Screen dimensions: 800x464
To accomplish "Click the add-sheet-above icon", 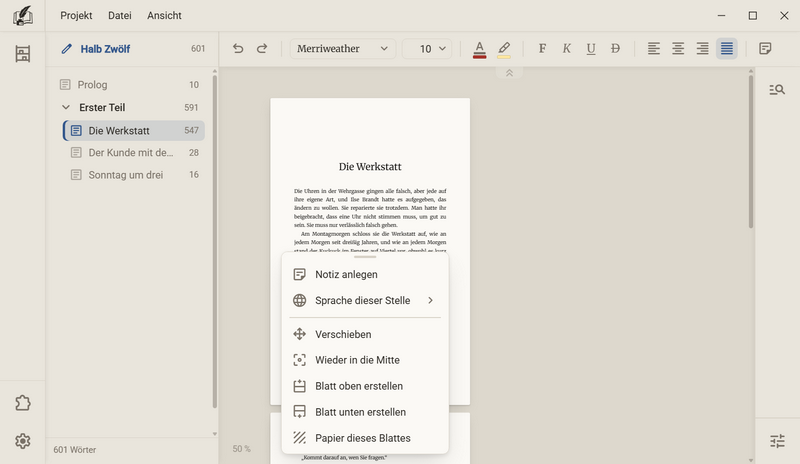I will (299, 386).
